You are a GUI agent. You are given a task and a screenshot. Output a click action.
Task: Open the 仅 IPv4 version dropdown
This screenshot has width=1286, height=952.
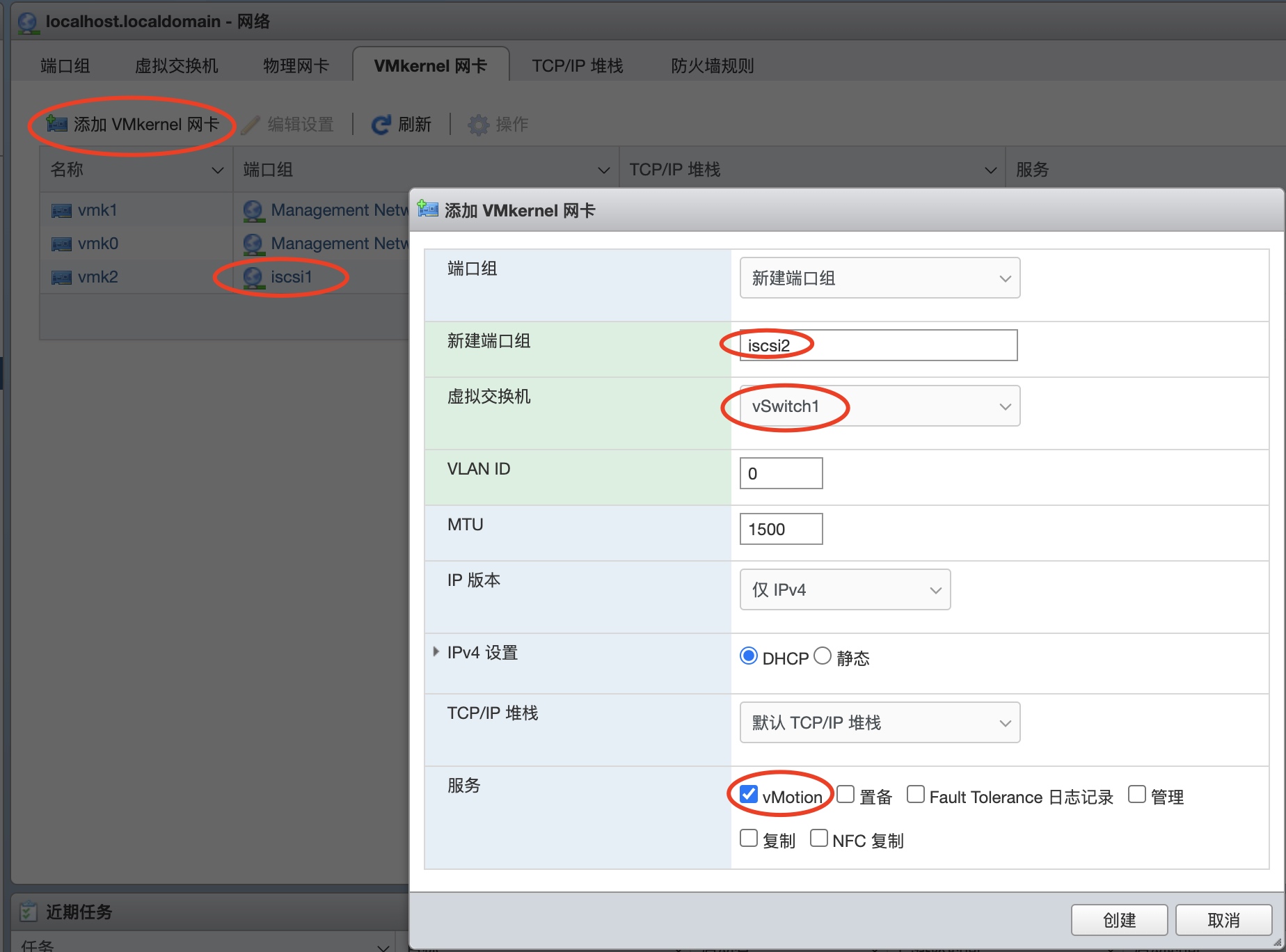click(x=845, y=589)
